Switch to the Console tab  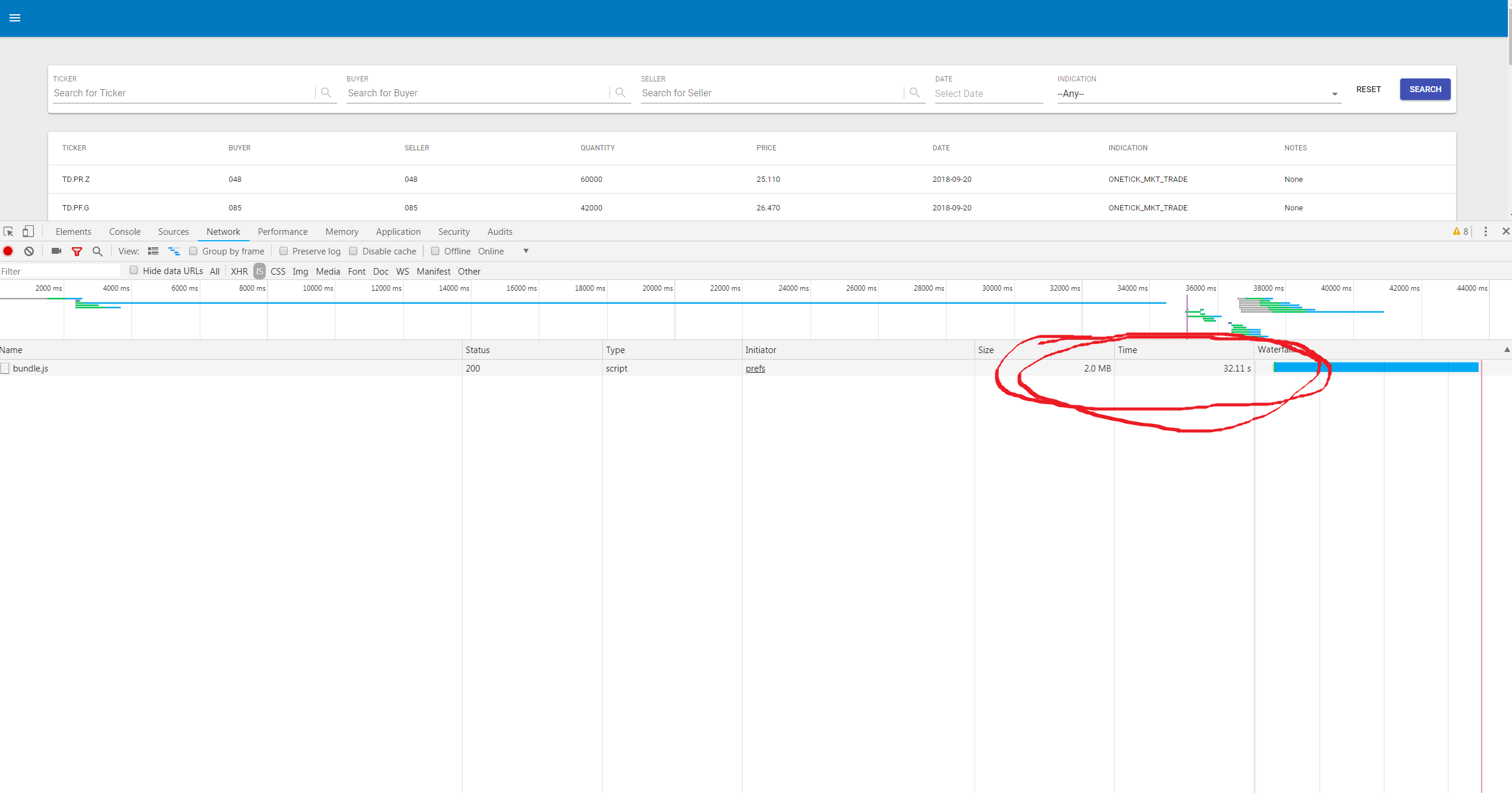point(123,231)
